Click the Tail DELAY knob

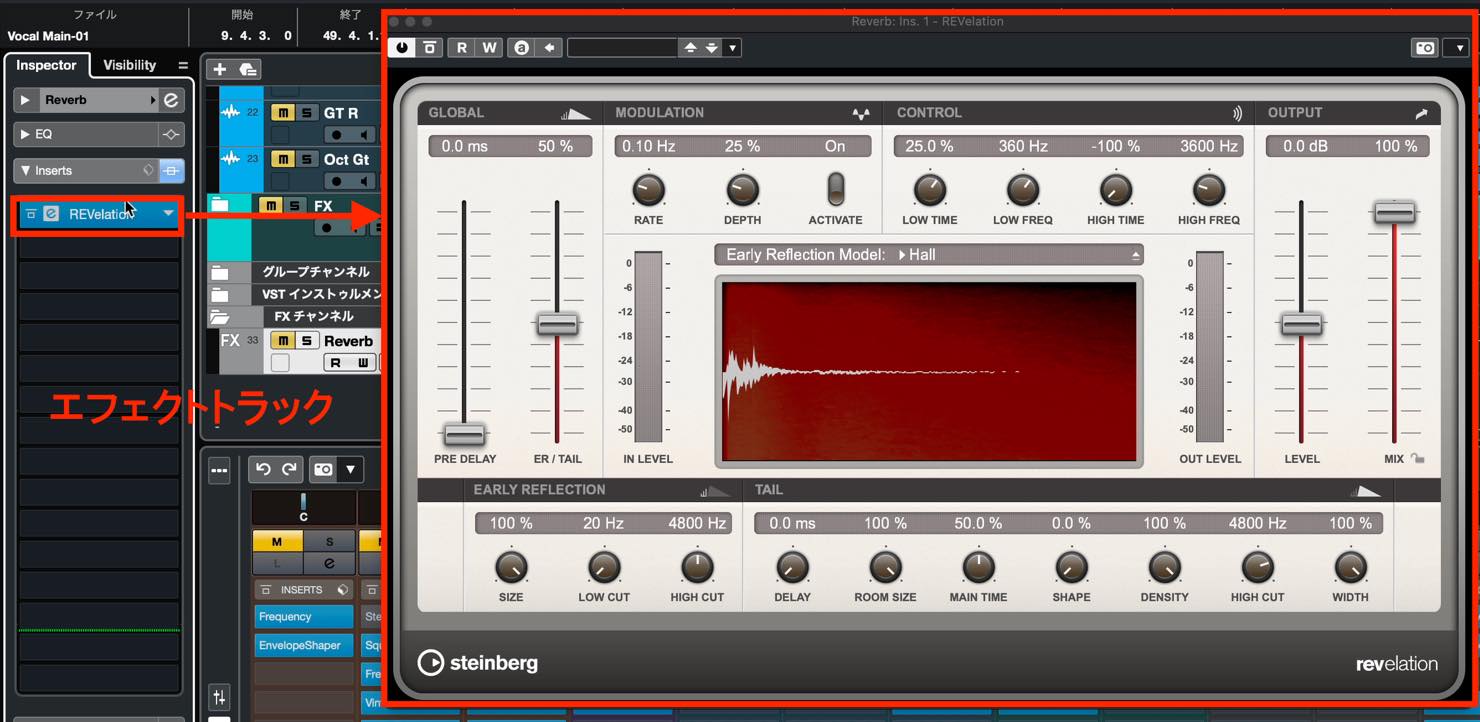point(792,567)
